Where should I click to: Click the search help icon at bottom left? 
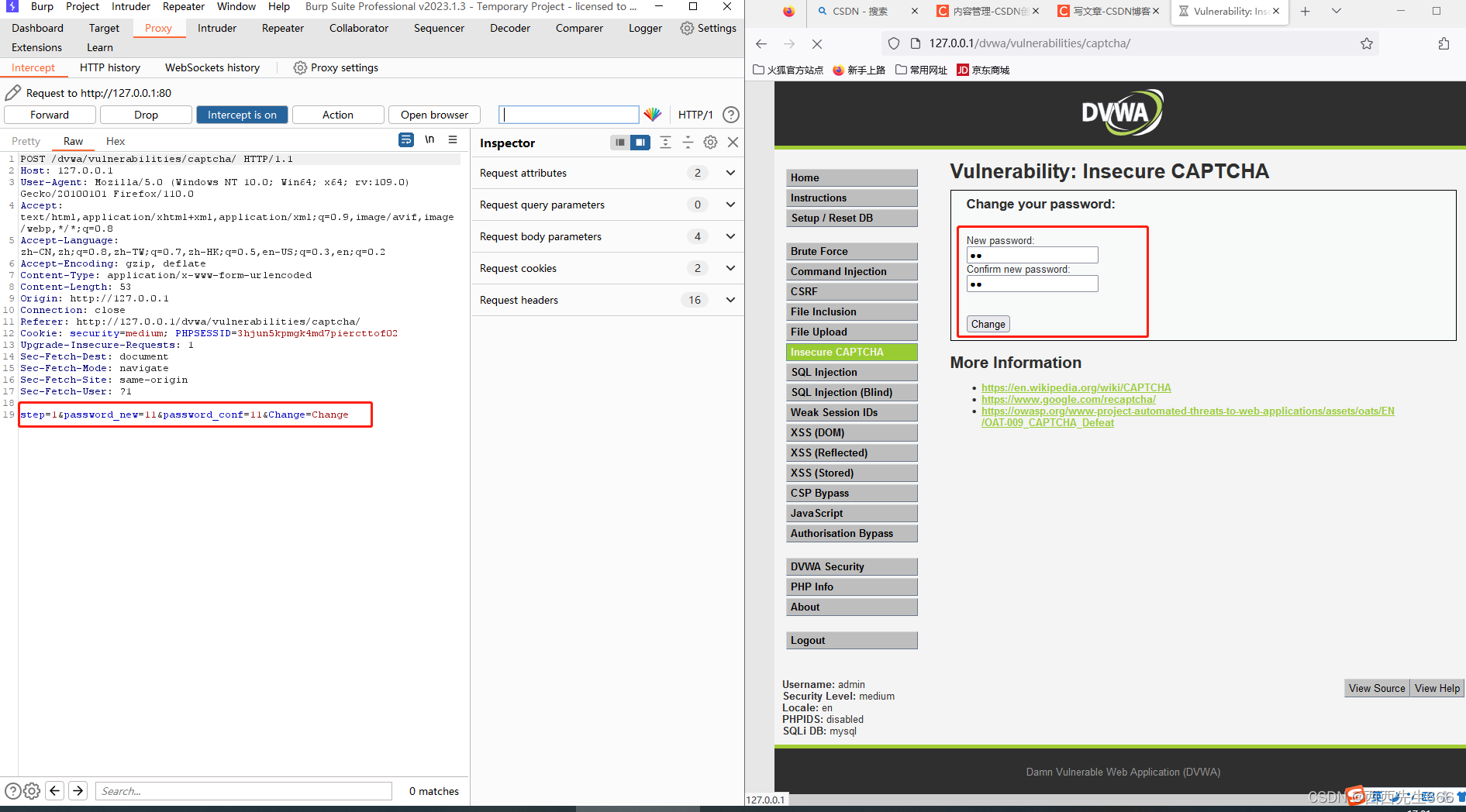[x=12, y=791]
